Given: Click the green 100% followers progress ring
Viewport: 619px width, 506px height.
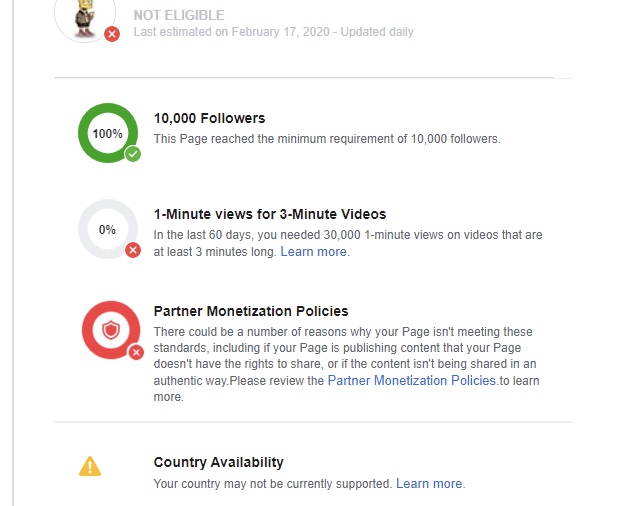Looking at the screenshot, I should 108,133.
